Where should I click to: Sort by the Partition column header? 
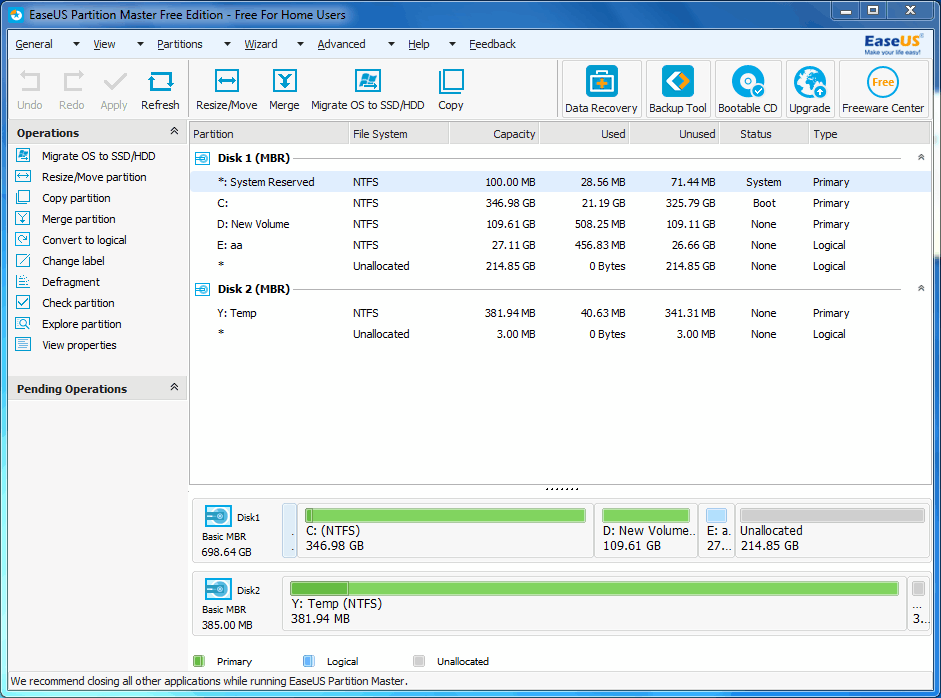point(269,134)
